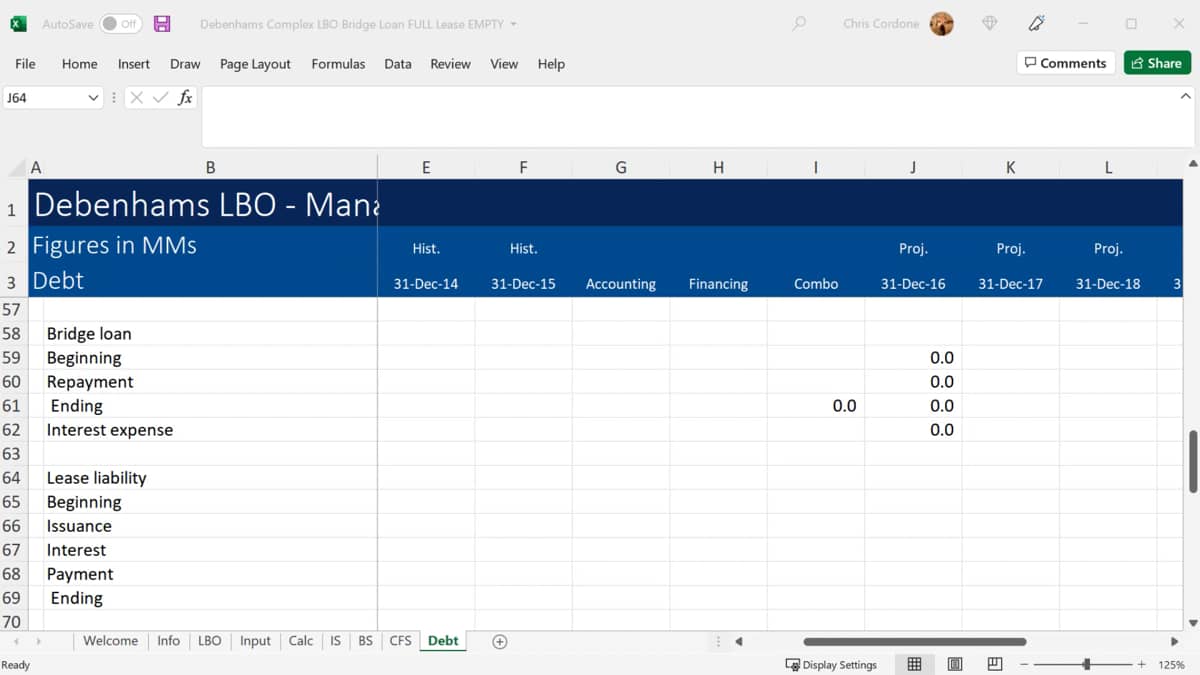Click the vertical scrollbar thumb

point(1191,462)
